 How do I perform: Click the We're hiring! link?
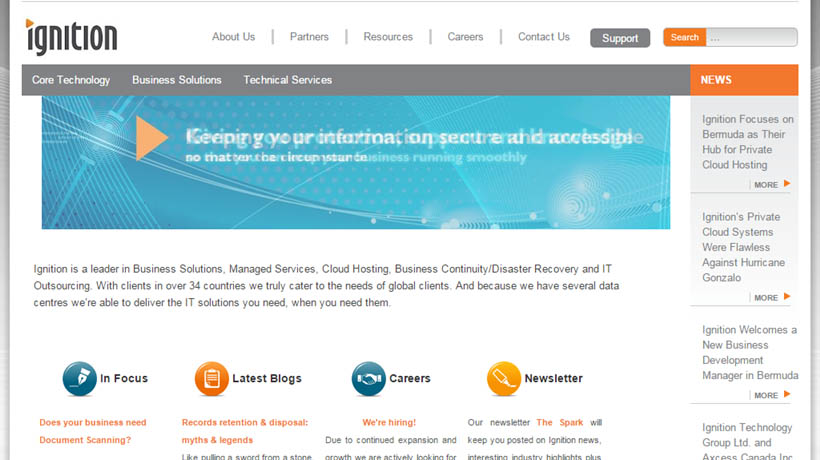(389, 422)
